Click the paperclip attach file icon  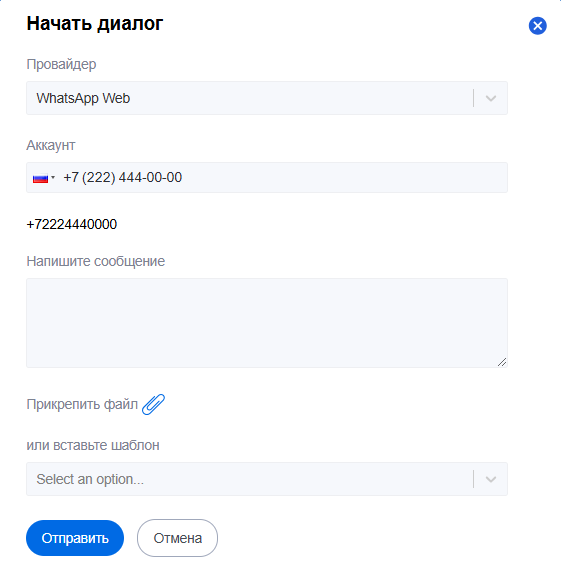coord(153,404)
